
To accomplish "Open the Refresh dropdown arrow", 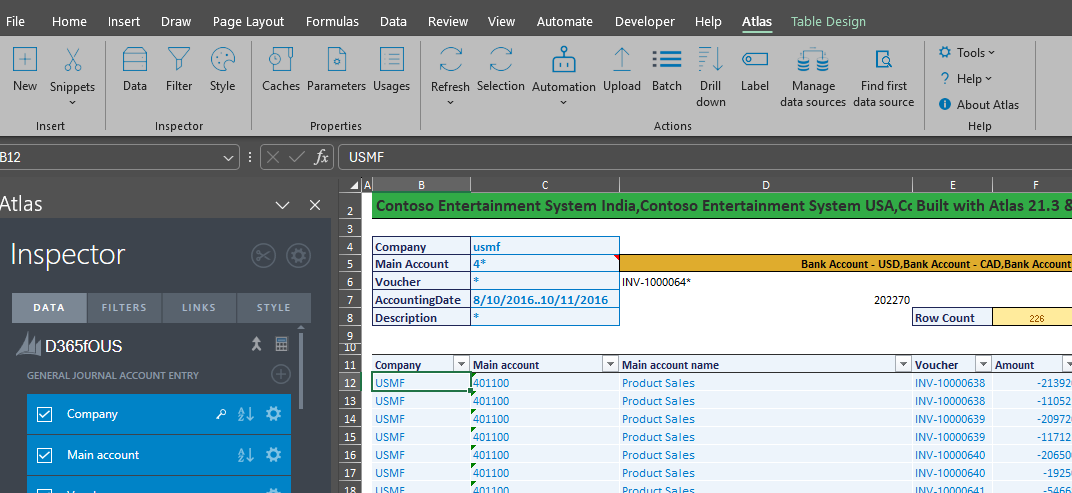I will coord(451,103).
